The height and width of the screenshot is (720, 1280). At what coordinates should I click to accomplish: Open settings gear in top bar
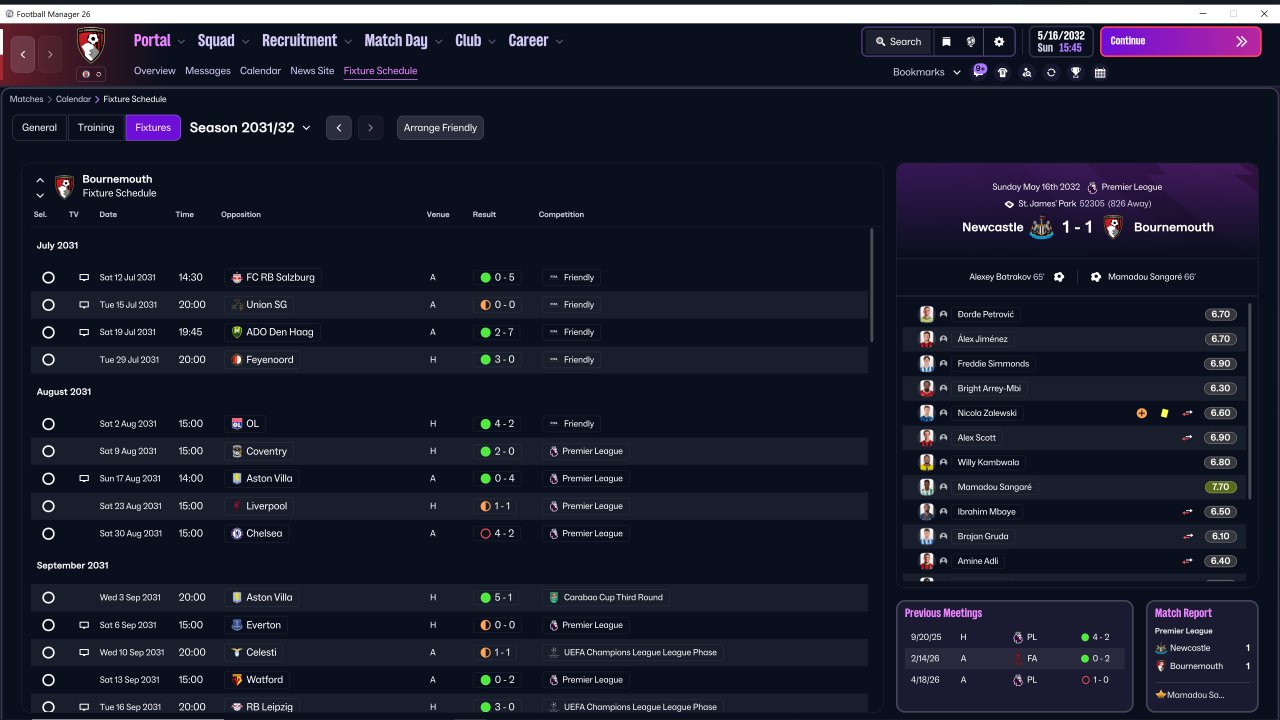click(x=999, y=42)
